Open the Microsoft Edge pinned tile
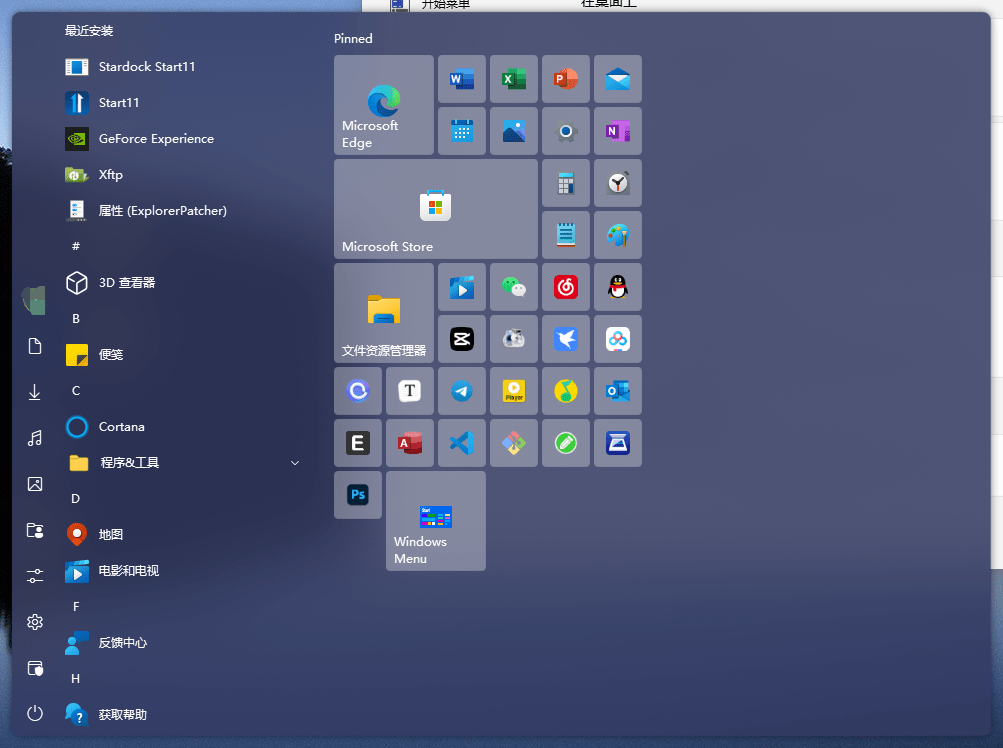 point(384,105)
